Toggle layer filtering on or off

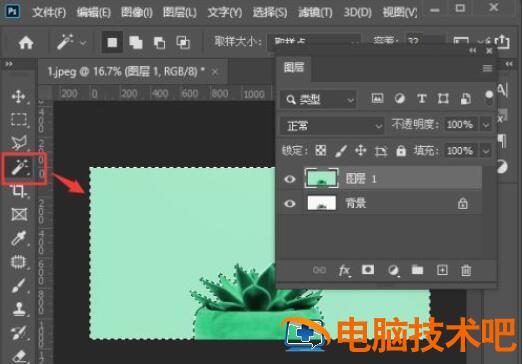[489, 97]
